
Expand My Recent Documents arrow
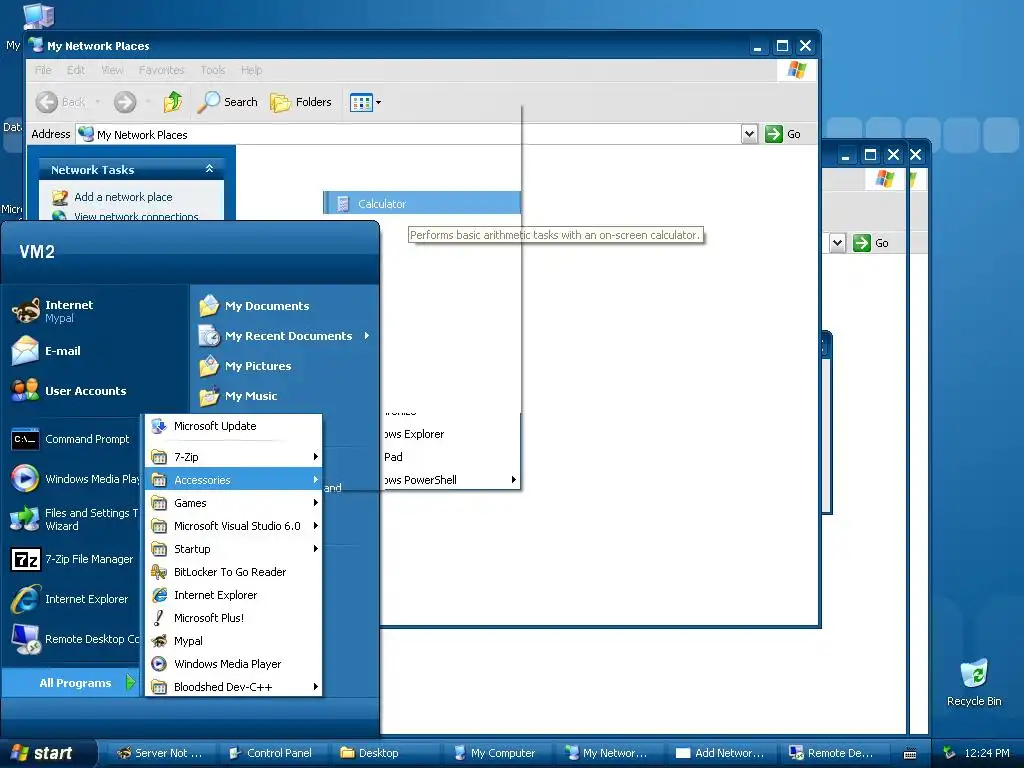[x=367, y=336]
